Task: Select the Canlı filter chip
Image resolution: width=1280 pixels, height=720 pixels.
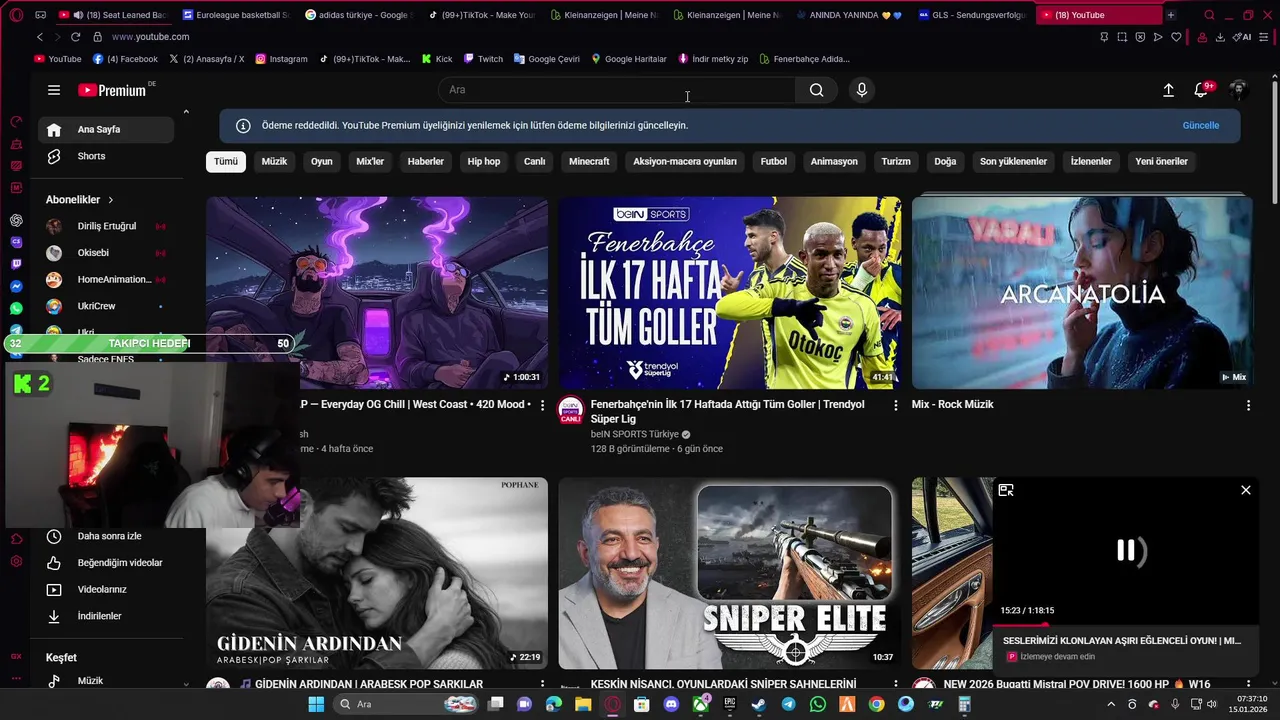Action: [x=534, y=162]
